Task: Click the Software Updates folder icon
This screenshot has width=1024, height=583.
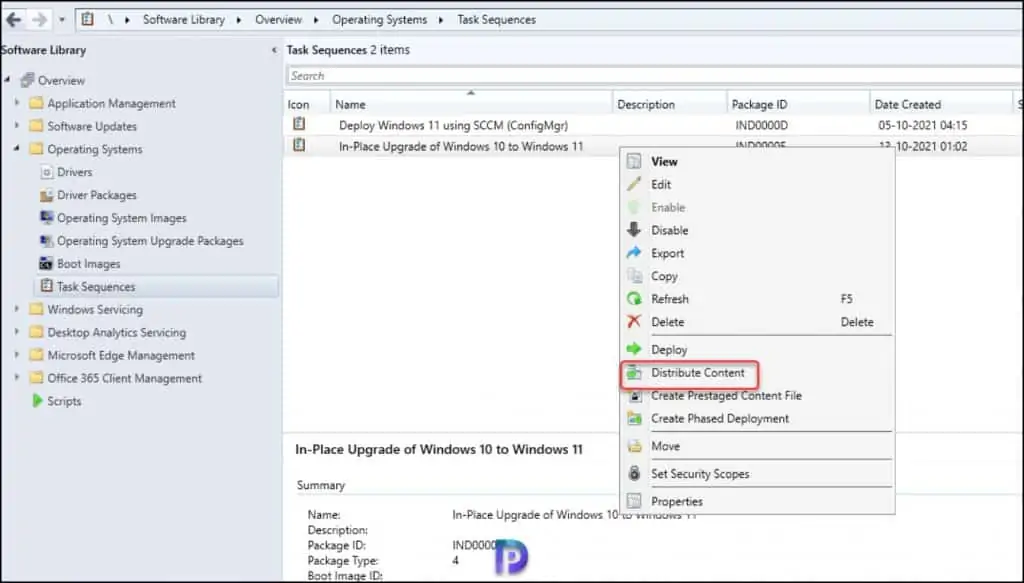Action: [x=37, y=126]
